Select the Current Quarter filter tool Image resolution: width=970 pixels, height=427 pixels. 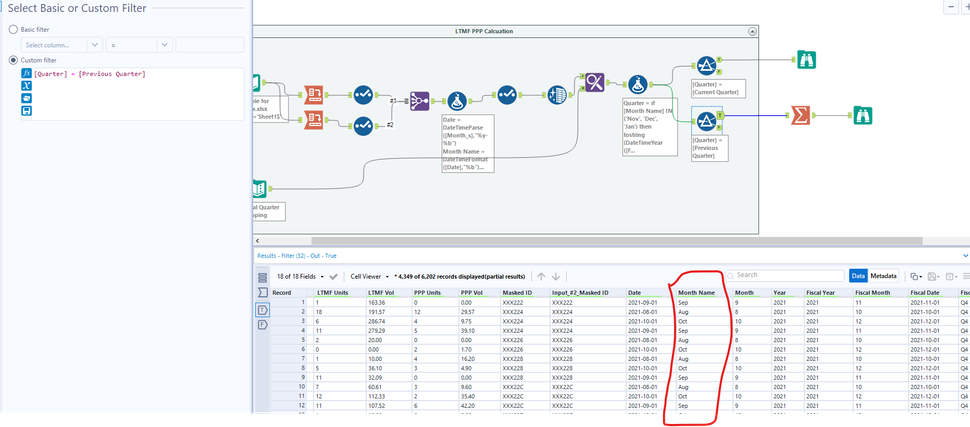tap(705, 66)
